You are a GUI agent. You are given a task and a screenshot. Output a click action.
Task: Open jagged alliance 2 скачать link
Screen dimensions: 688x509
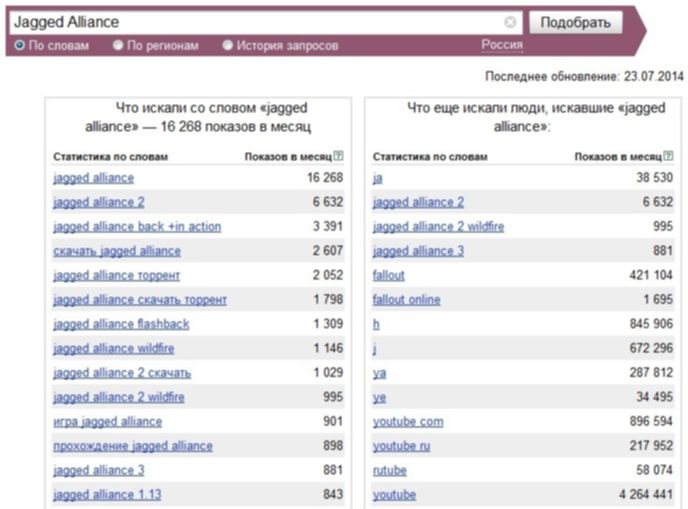tap(122, 373)
